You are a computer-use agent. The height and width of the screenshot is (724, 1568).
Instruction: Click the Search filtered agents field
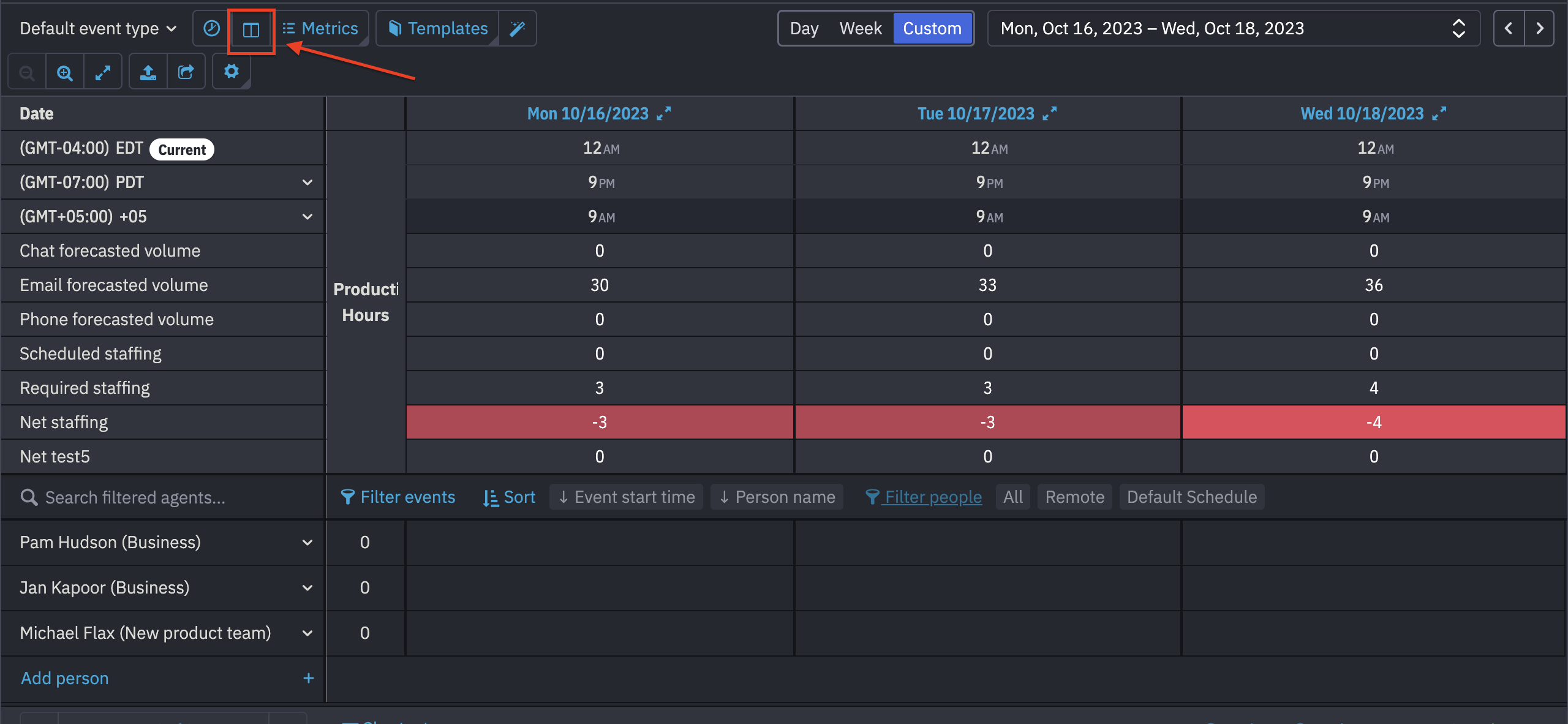click(x=135, y=497)
